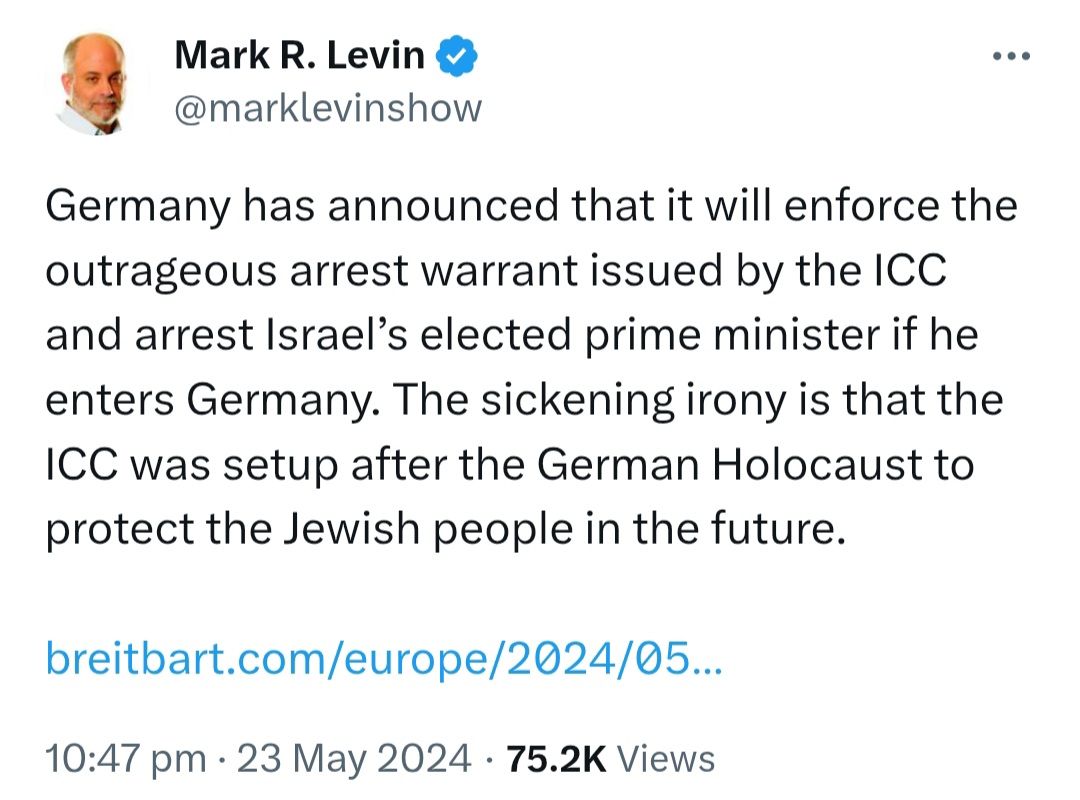
Task: Open the @marklevinshow handle
Action: click(328, 108)
